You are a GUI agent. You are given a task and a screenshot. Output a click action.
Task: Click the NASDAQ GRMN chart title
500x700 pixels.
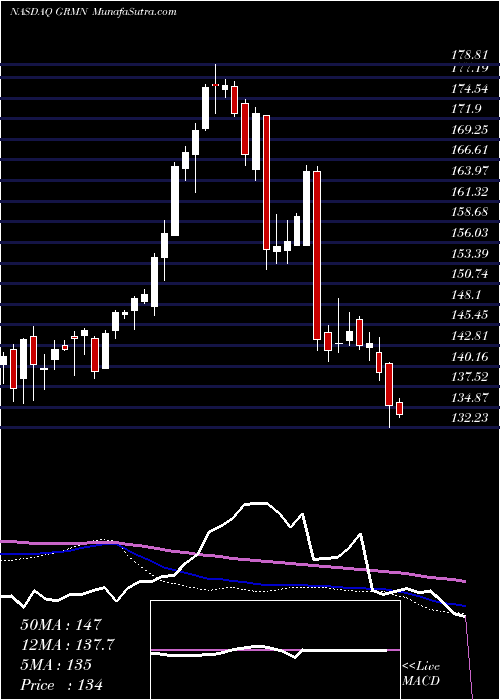(x=93, y=12)
